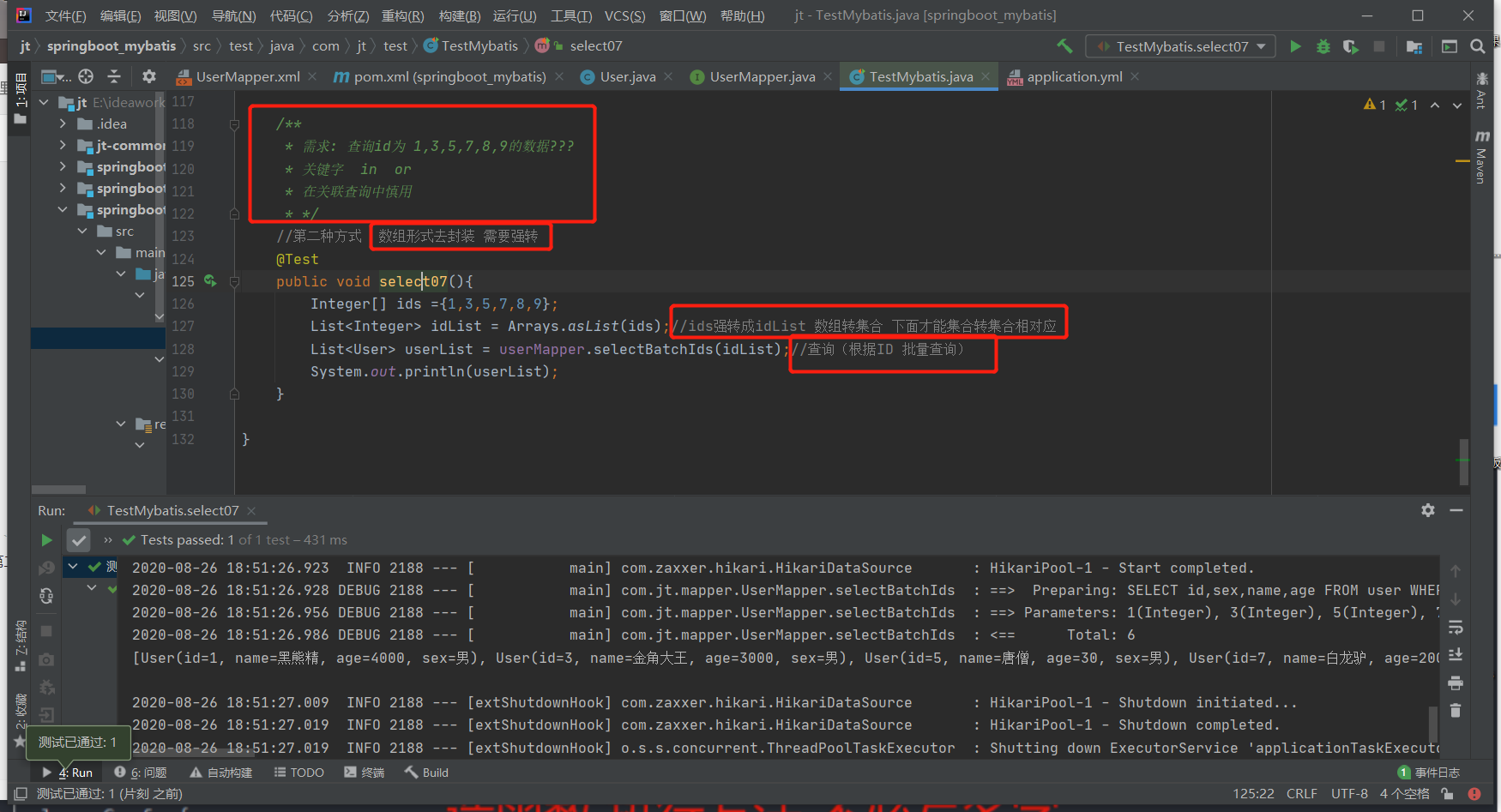Expand the .idea folder node
1501x812 pixels.
pyautogui.click(x=63, y=123)
